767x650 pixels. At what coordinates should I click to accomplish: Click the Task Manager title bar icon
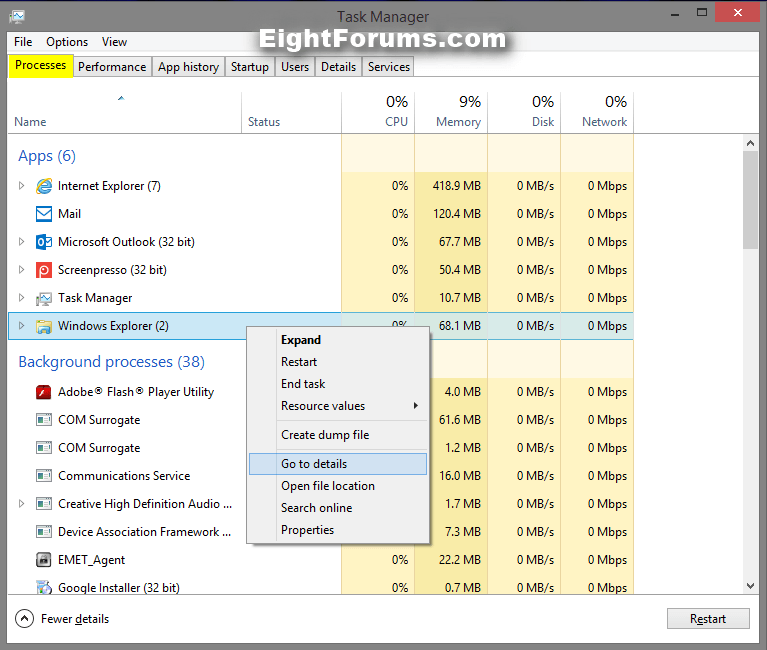17,17
